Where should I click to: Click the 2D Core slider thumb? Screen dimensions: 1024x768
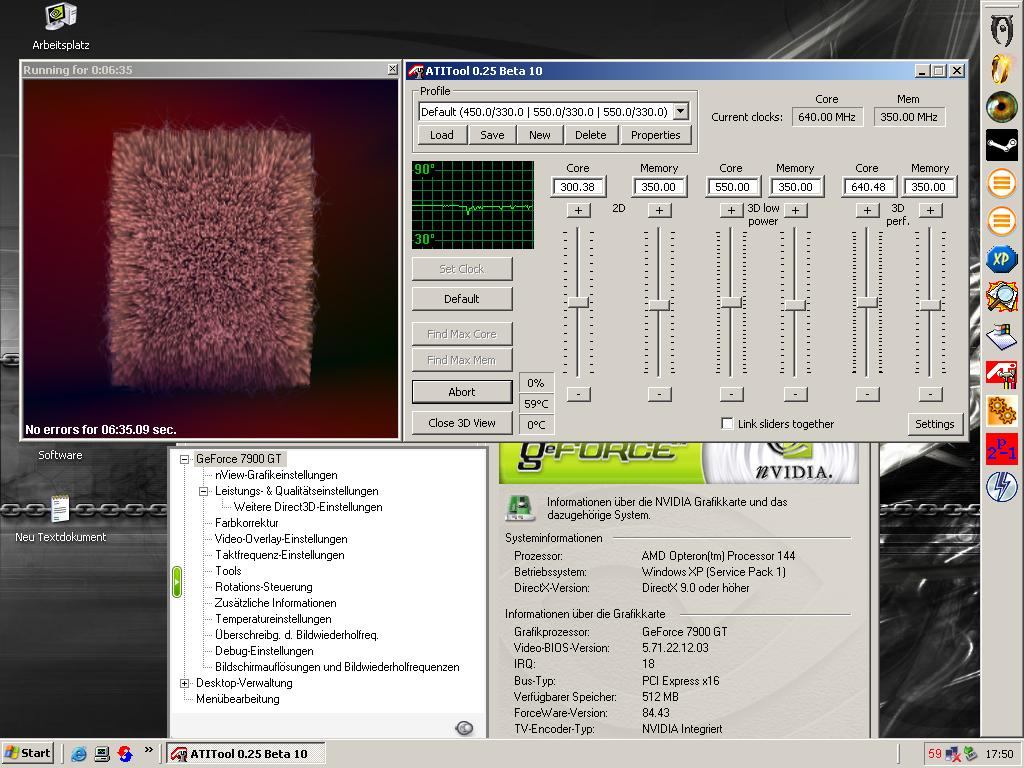[578, 302]
